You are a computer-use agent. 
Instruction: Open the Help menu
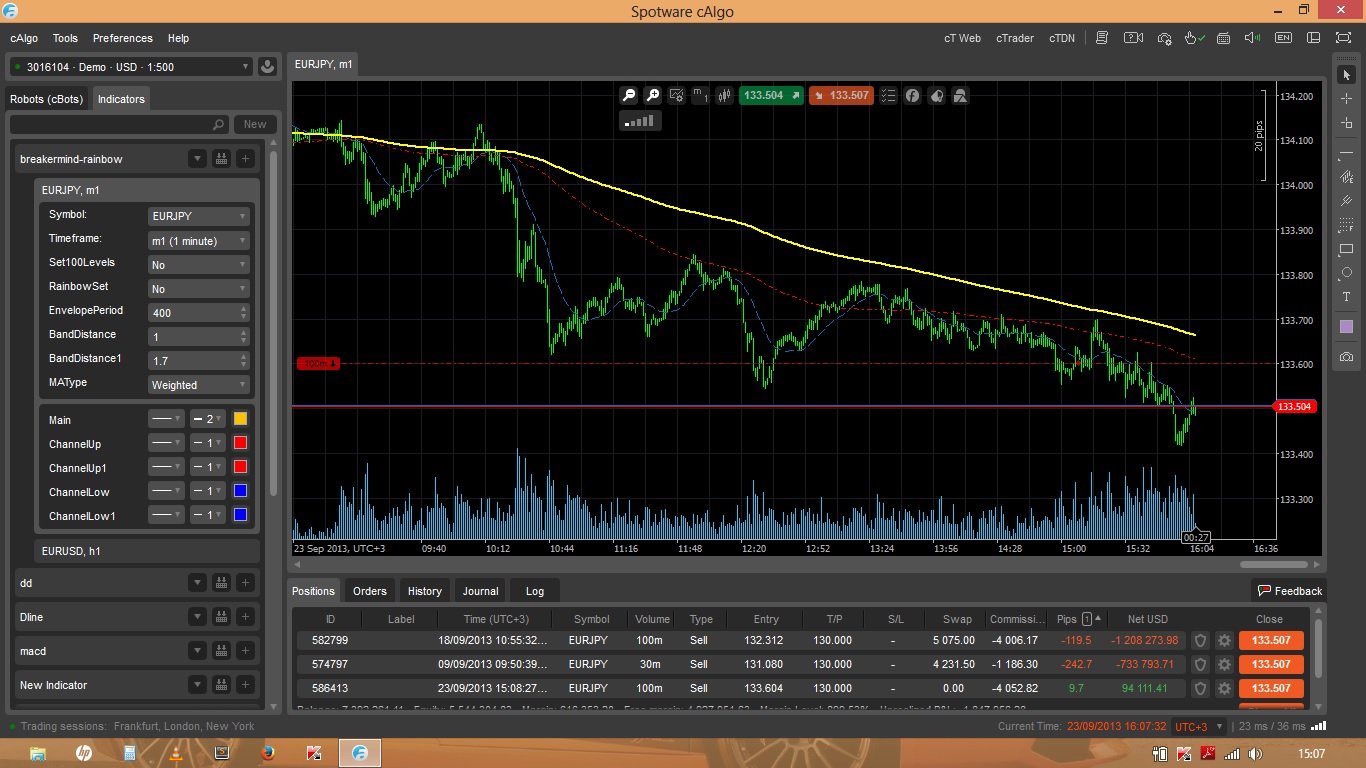pos(178,38)
